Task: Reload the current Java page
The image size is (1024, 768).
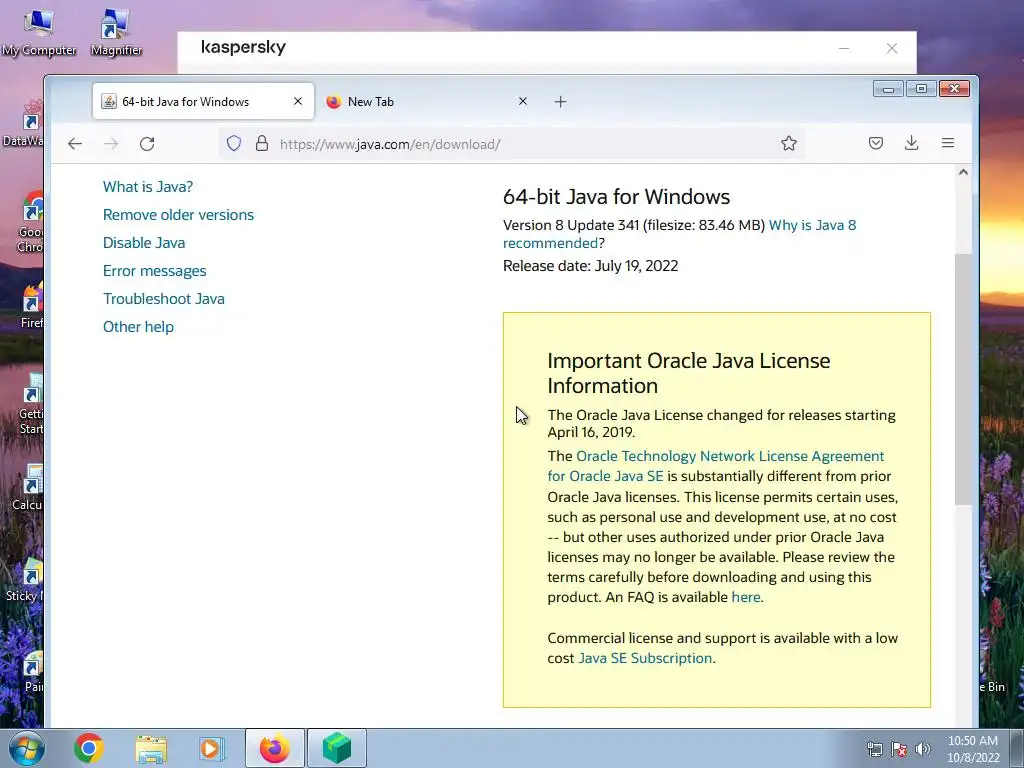Action: (x=147, y=144)
